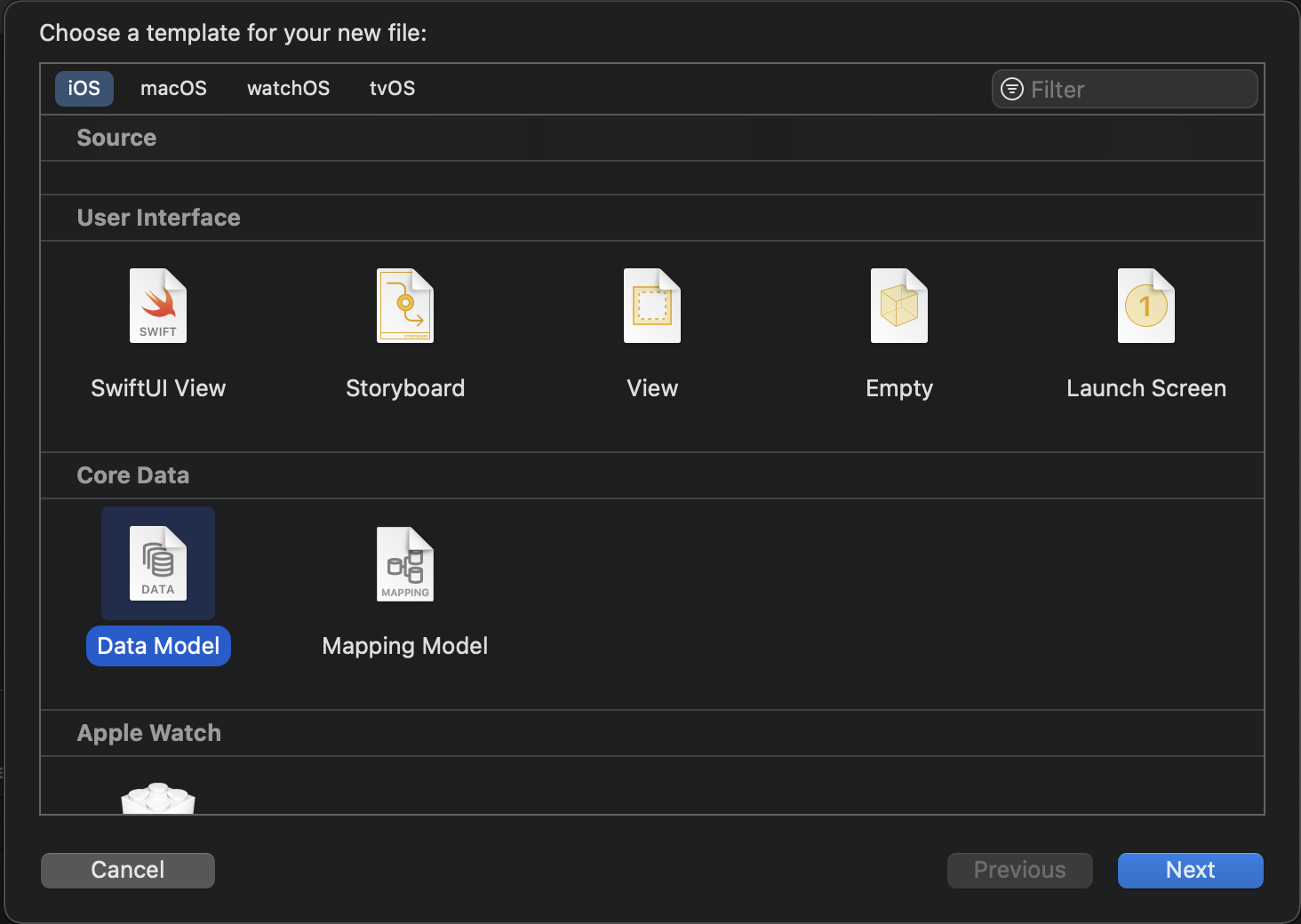
Task: Click the User Interface section header
Action: point(159,218)
